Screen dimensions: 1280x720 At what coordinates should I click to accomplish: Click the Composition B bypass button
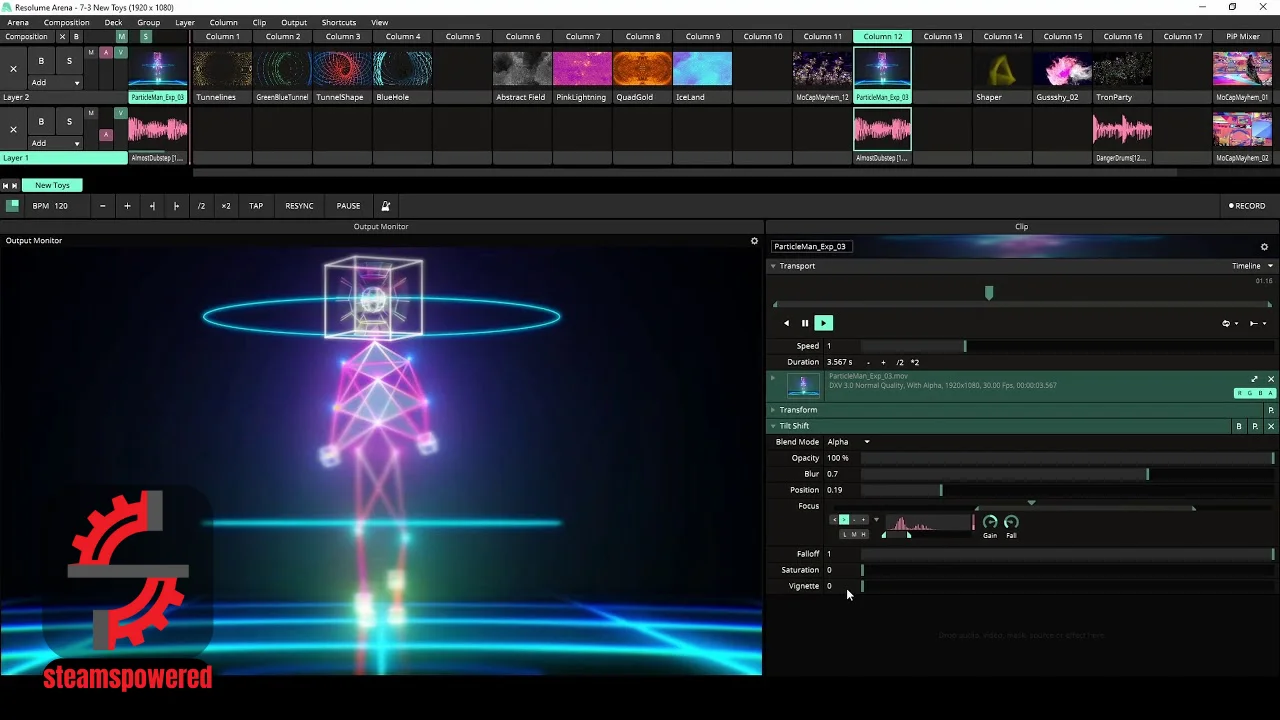pyautogui.click(x=76, y=37)
